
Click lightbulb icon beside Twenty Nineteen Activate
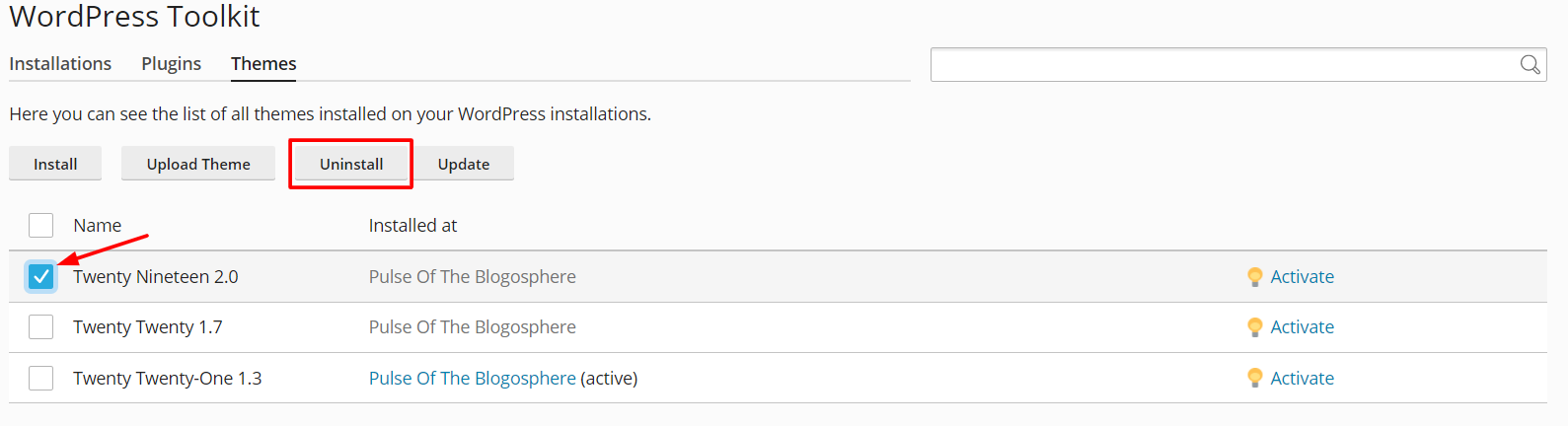tap(1254, 277)
